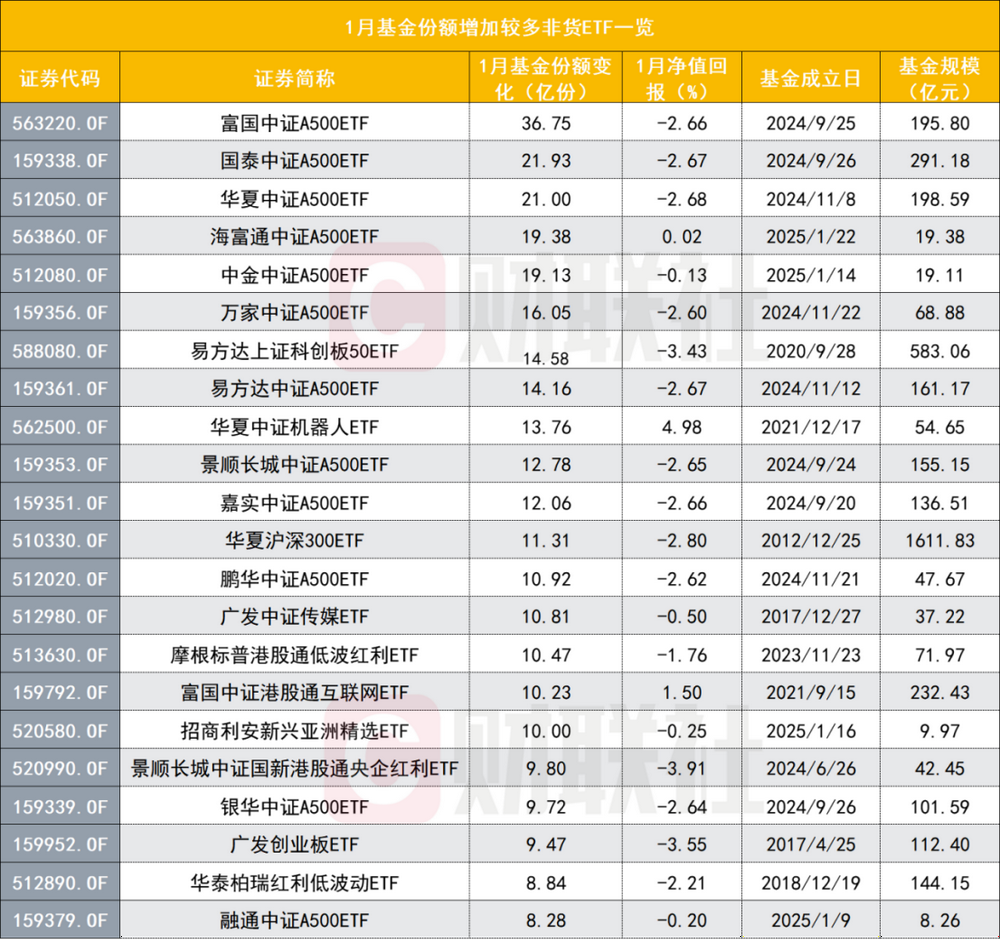Click the table title '1月基金份额增加较多非货ETF一览'
This screenshot has height=940, width=1000.
click(499, 27)
